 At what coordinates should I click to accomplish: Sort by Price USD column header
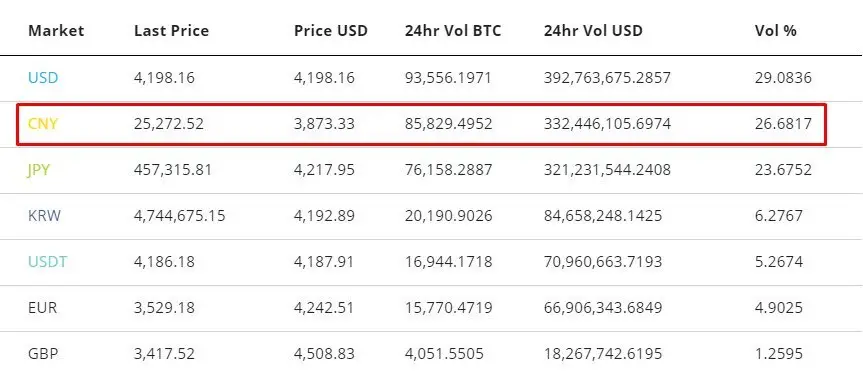pyautogui.click(x=331, y=30)
